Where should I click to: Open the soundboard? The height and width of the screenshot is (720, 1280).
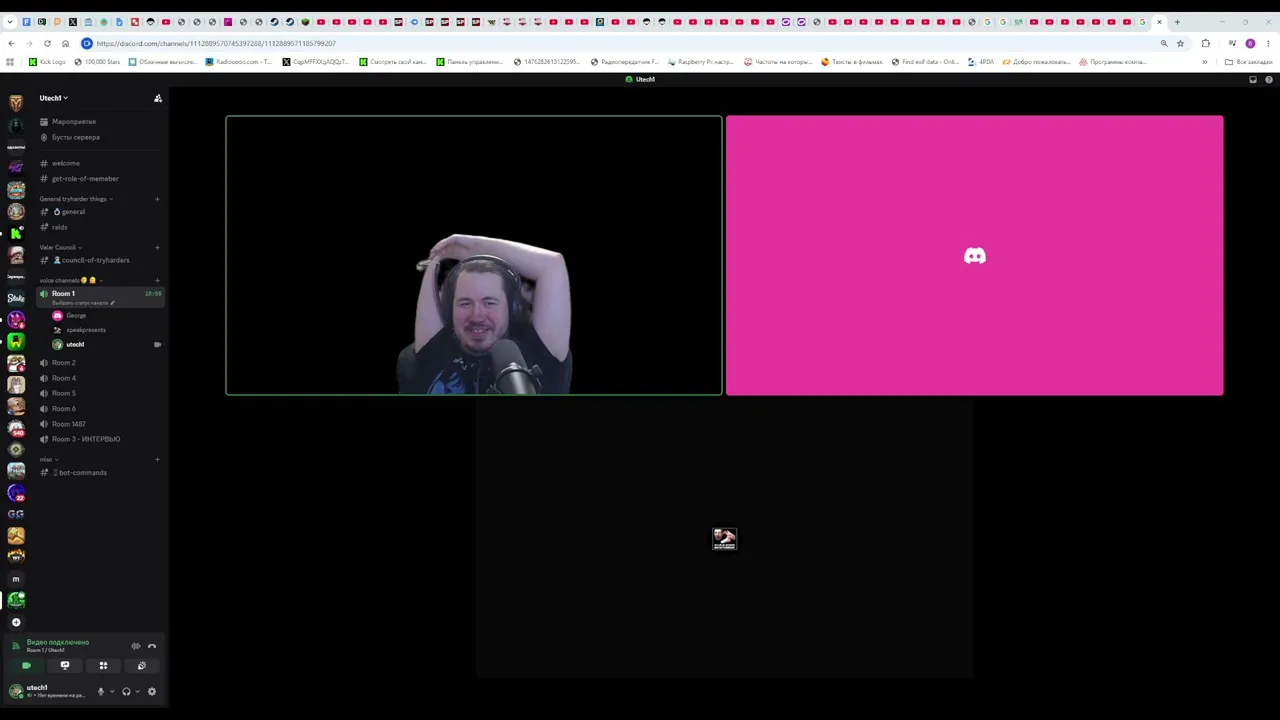(x=141, y=666)
